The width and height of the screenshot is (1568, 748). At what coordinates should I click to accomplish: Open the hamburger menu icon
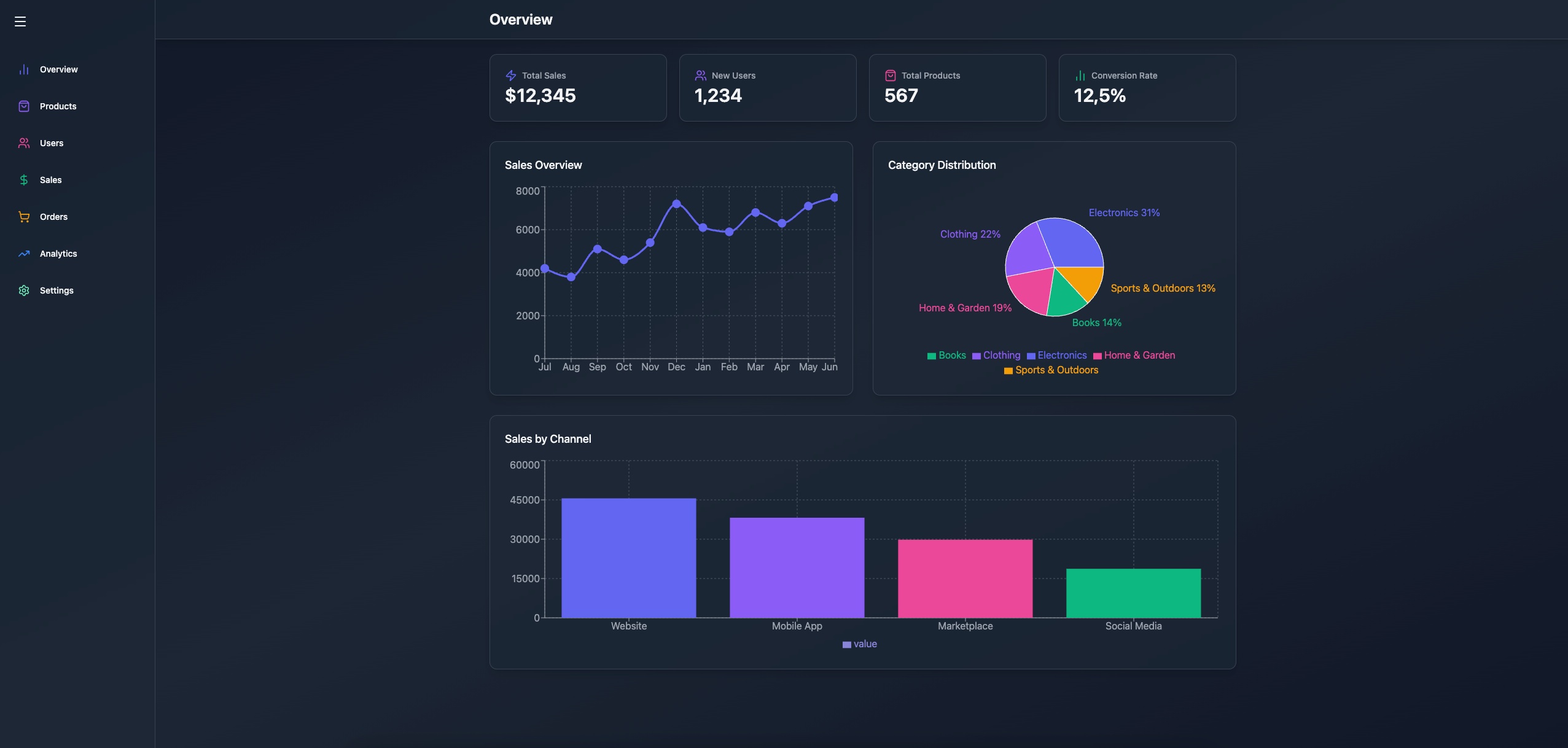pyautogui.click(x=20, y=21)
